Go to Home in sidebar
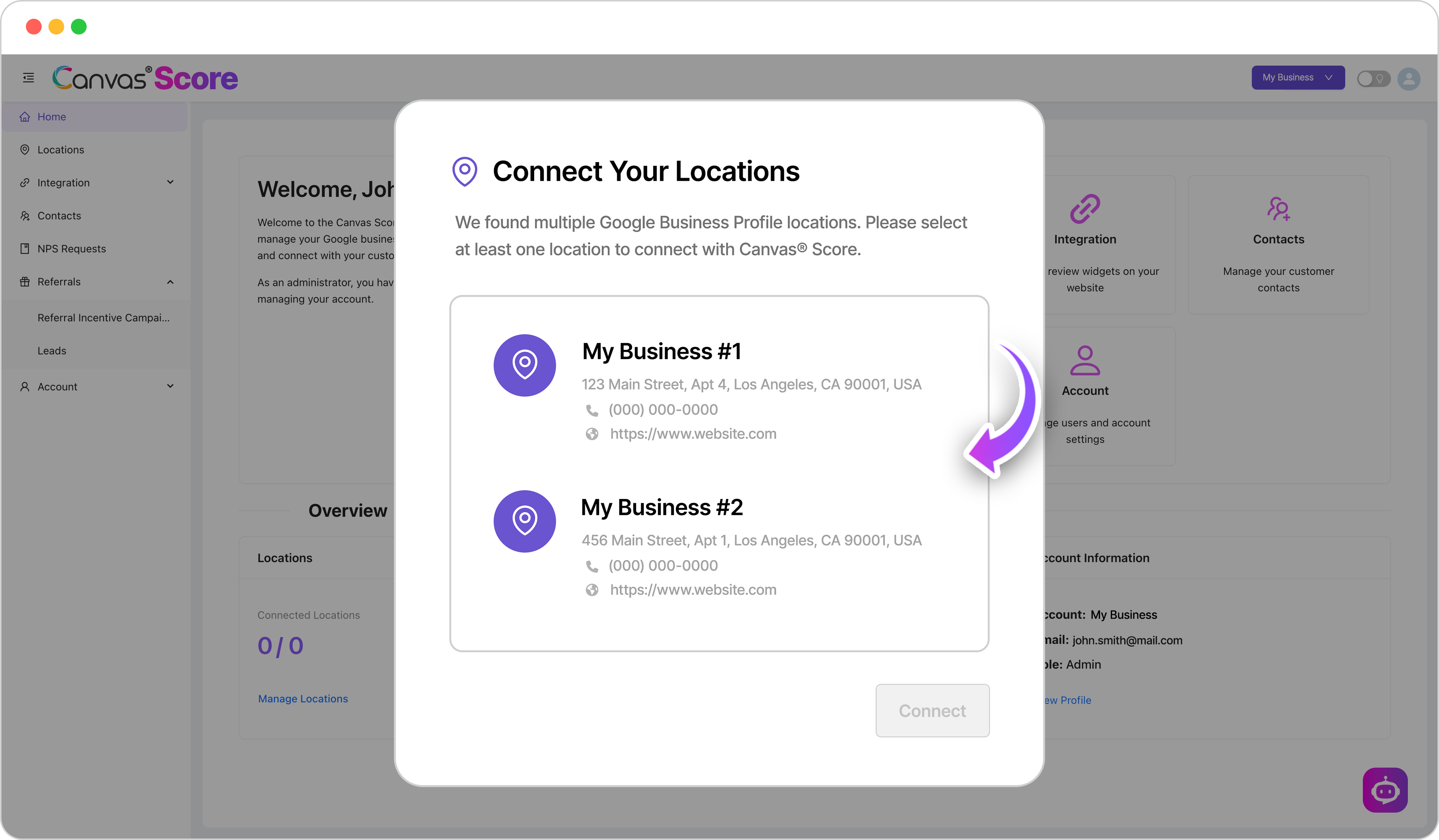Viewport: 1439px width, 840px height. pyautogui.click(x=95, y=116)
